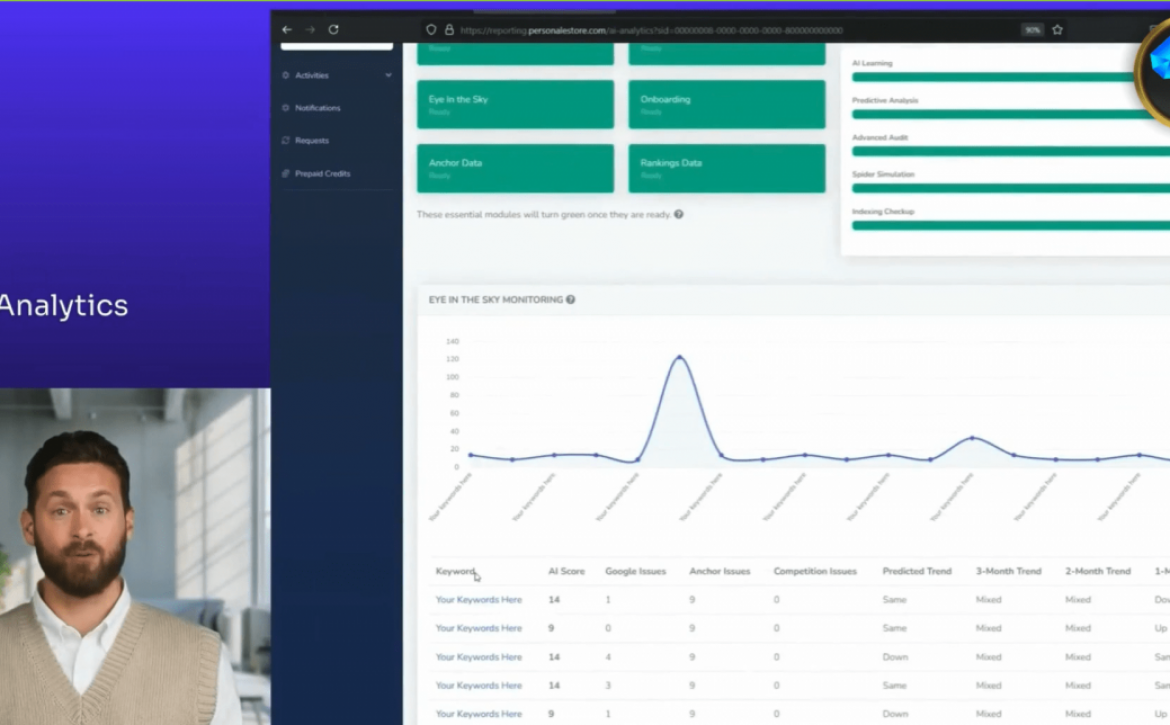Image resolution: width=1170 pixels, height=725 pixels.
Task: Open Requests in the sidebar
Action: click(x=311, y=141)
